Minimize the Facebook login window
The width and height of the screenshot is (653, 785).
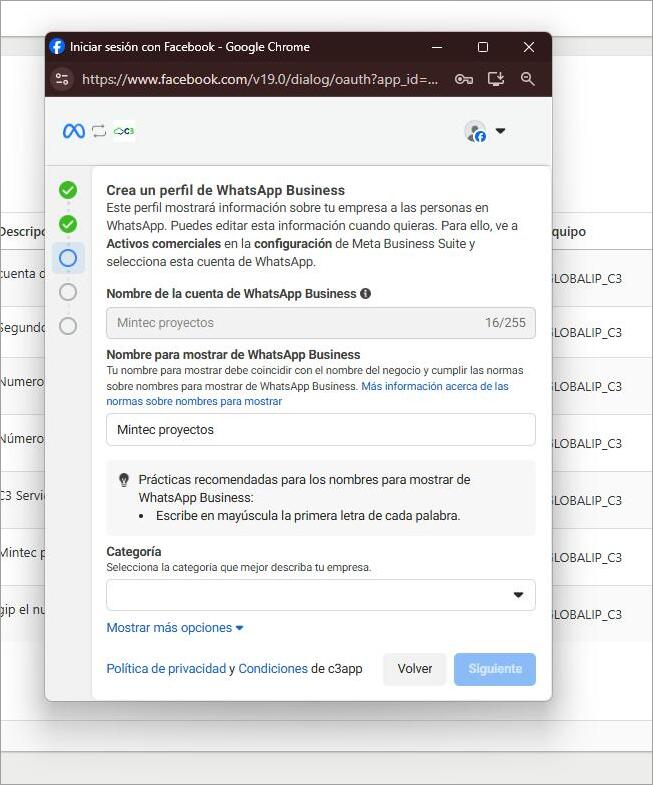coord(437,47)
